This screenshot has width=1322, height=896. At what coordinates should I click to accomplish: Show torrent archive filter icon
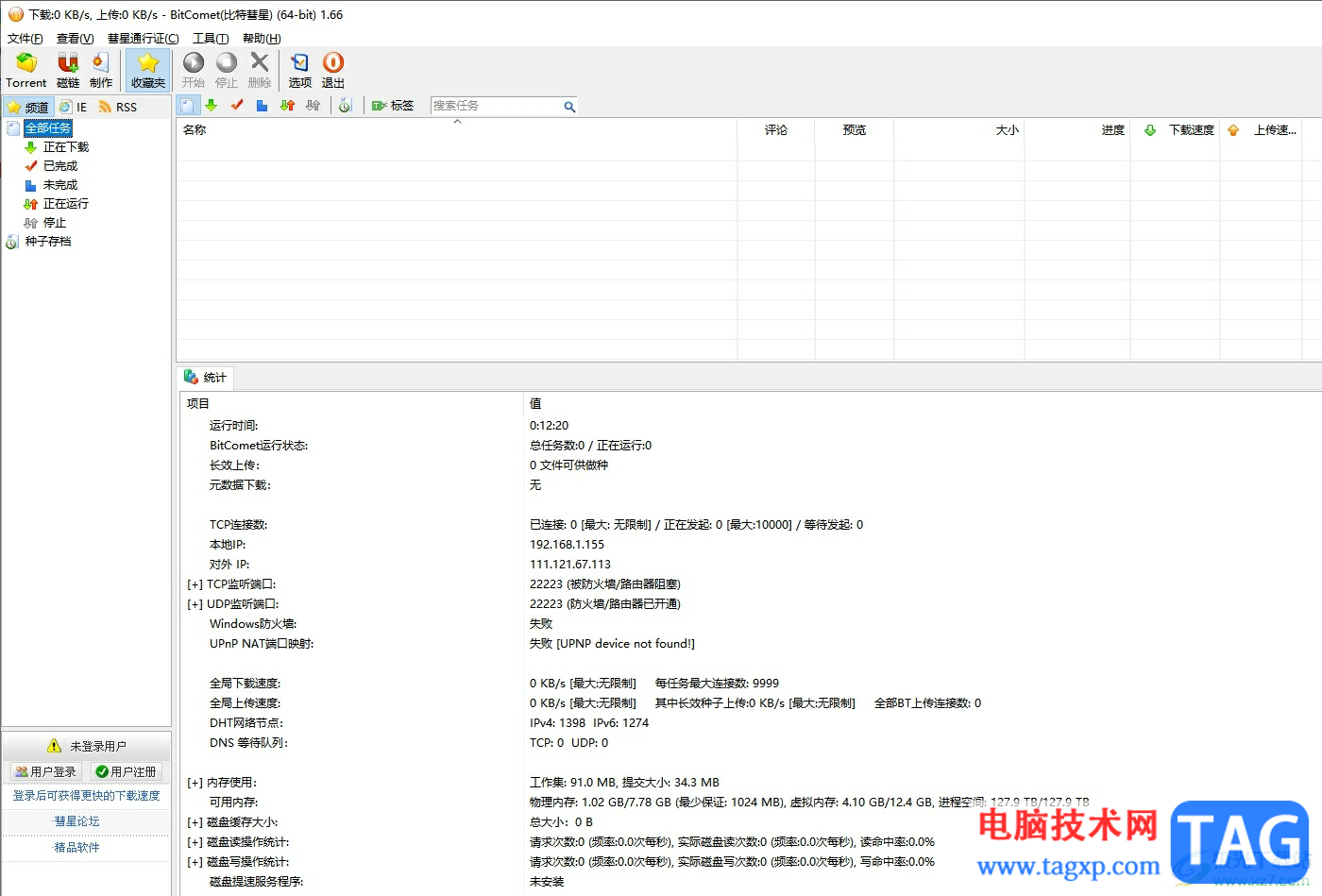tap(346, 106)
